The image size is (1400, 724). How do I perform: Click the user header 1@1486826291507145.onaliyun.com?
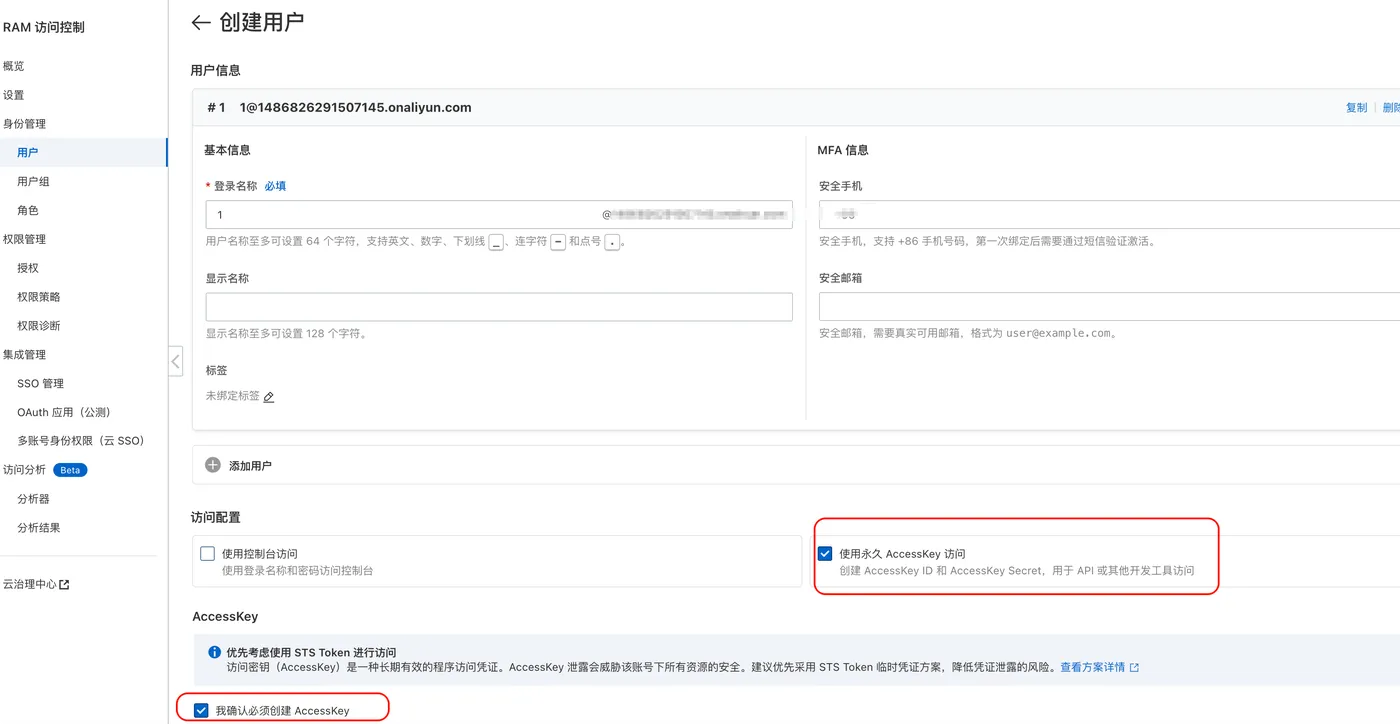click(355, 108)
